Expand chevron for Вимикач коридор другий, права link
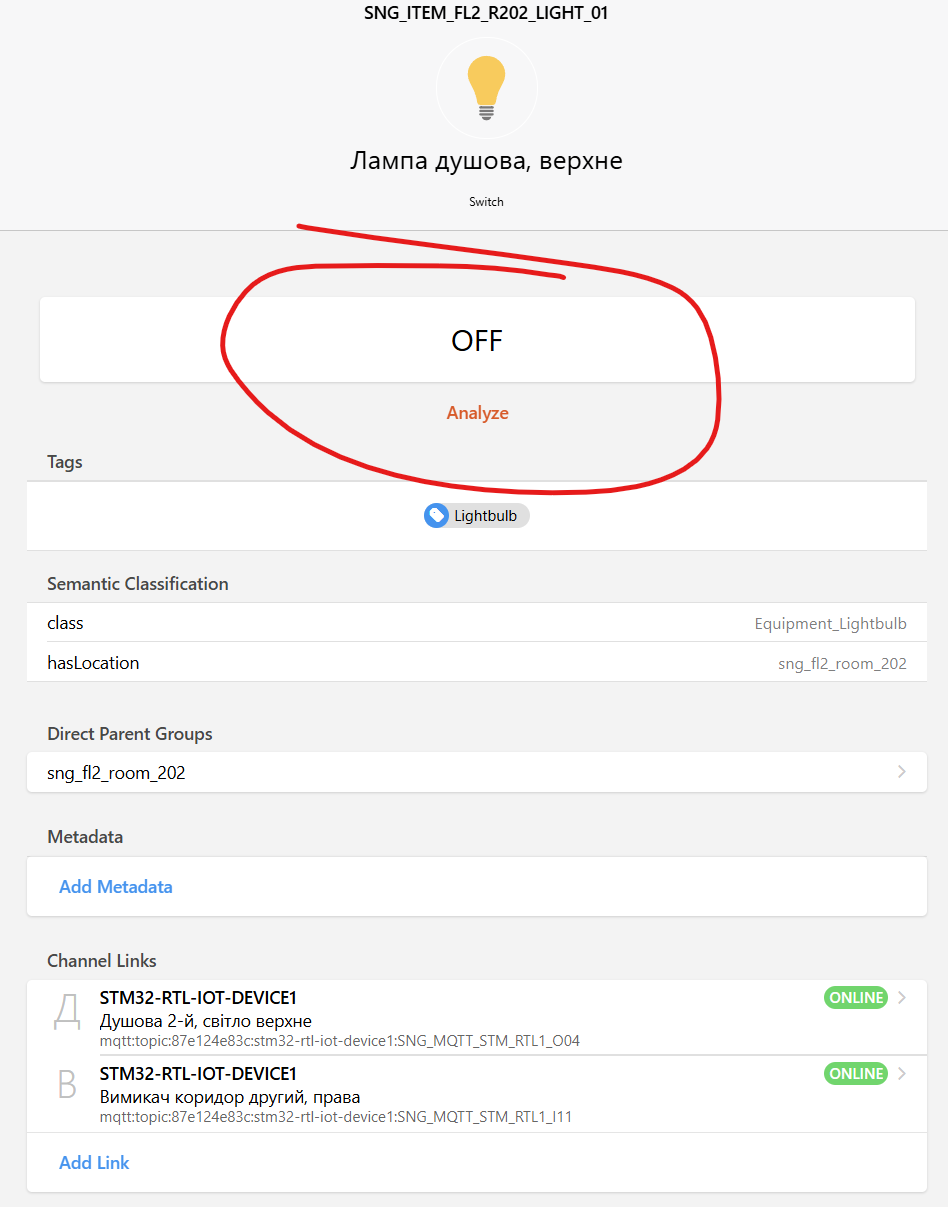The height and width of the screenshot is (1207, 948). (901, 1073)
